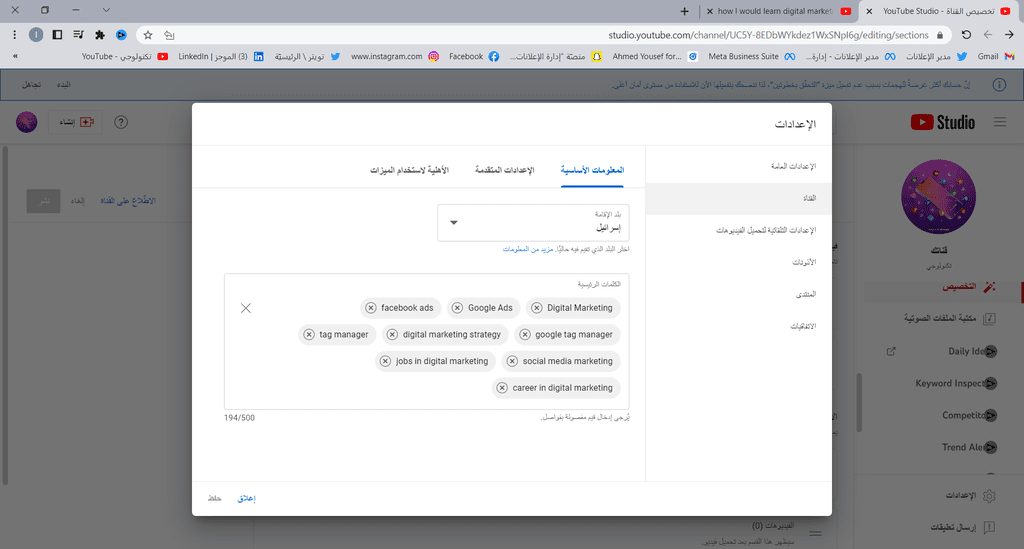The height and width of the screenshot is (549, 1024).
Task: Open the browser extensions puzzle icon
Action: point(100,35)
